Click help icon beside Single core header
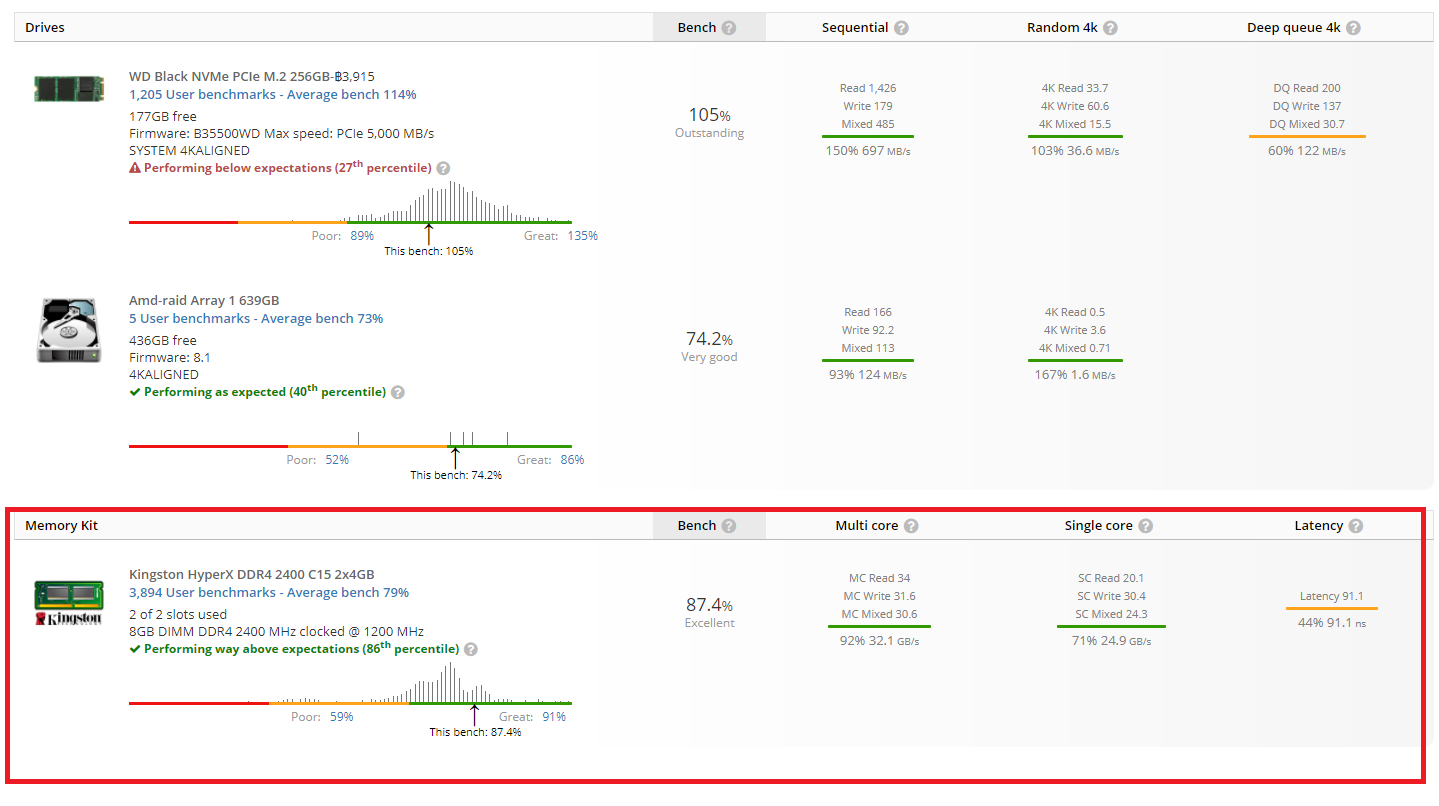 point(1146,526)
